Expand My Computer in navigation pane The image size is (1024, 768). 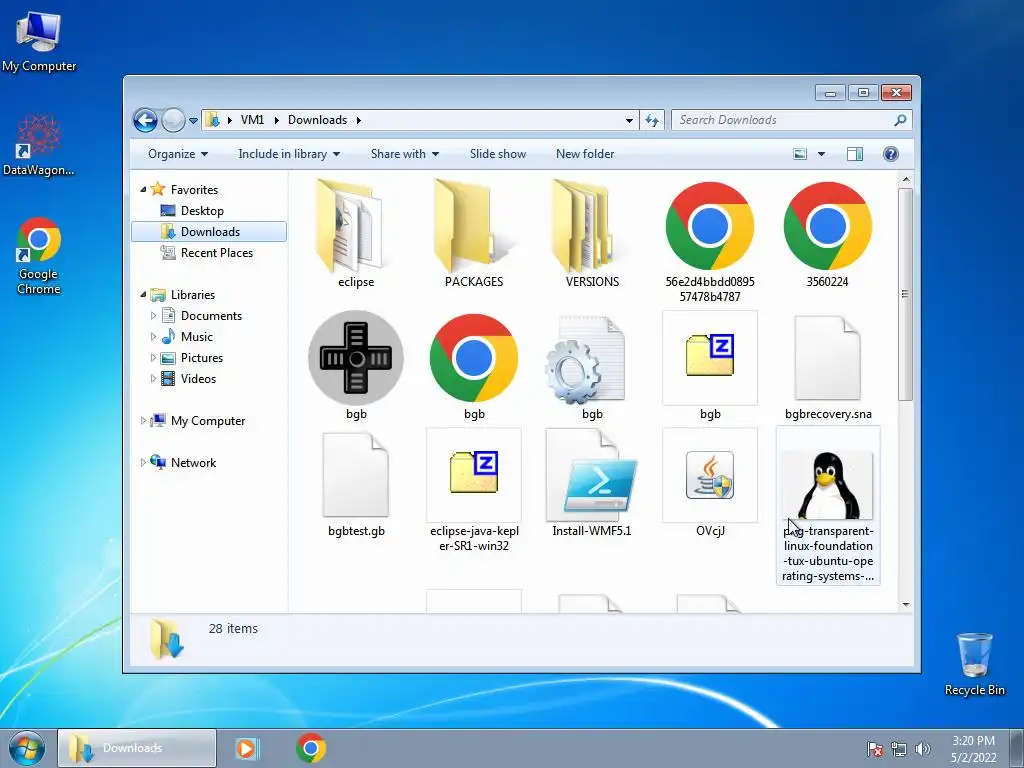[x=144, y=421]
